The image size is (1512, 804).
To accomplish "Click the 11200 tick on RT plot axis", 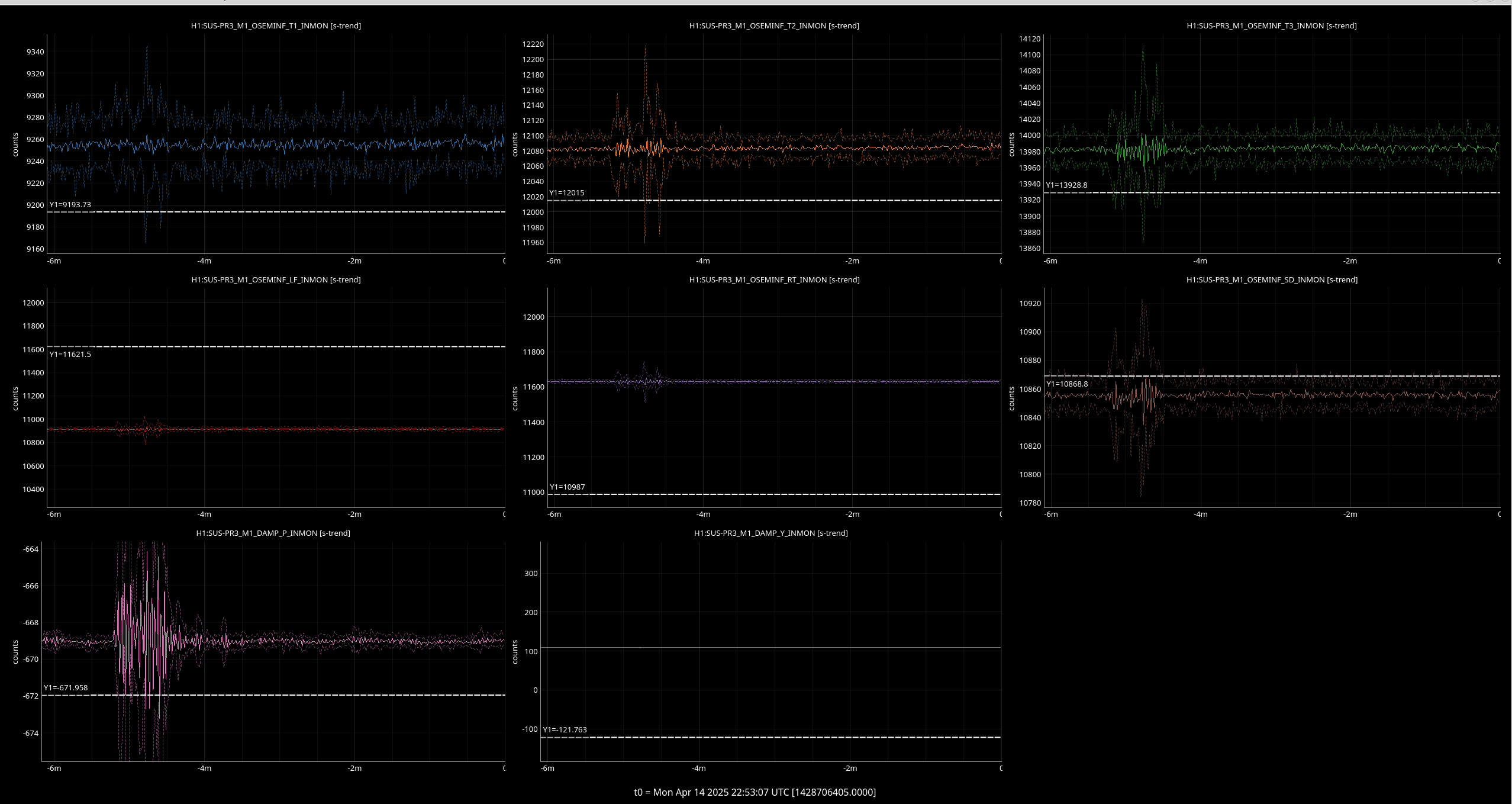I will 533,458.
